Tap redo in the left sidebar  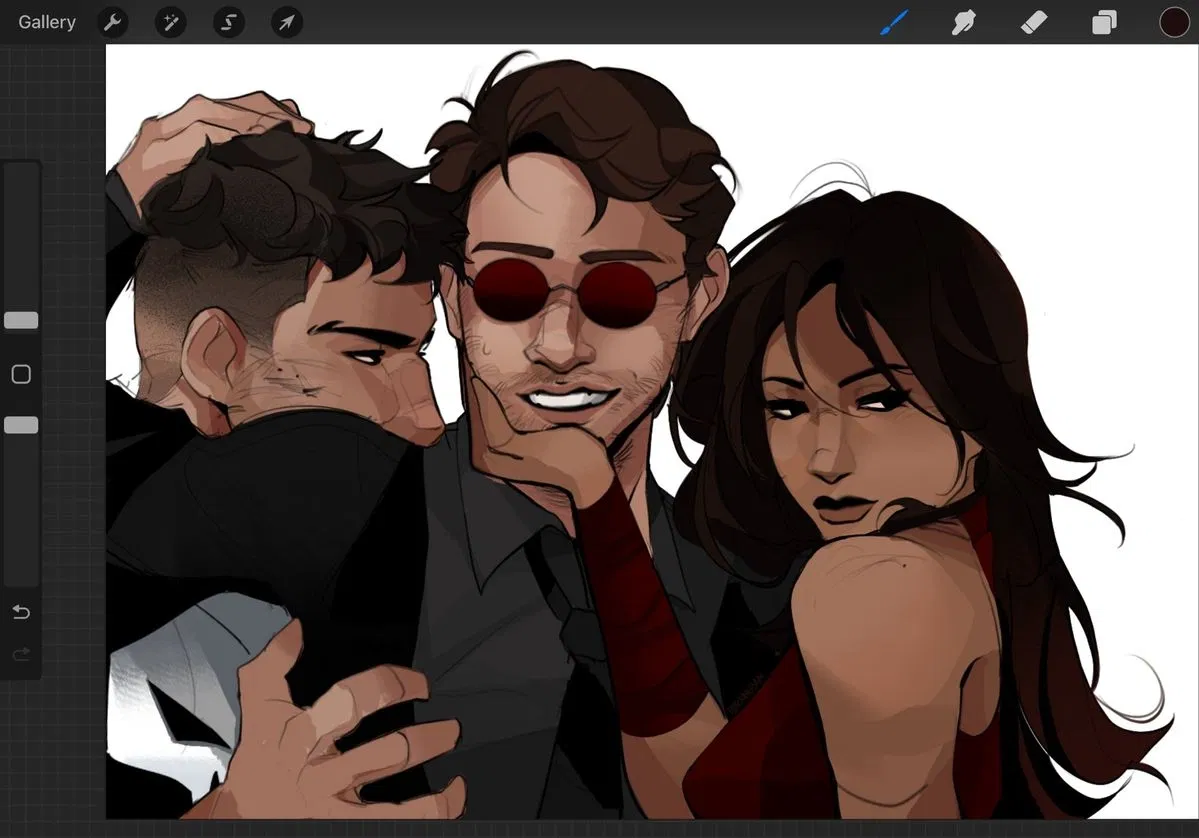click(x=21, y=654)
